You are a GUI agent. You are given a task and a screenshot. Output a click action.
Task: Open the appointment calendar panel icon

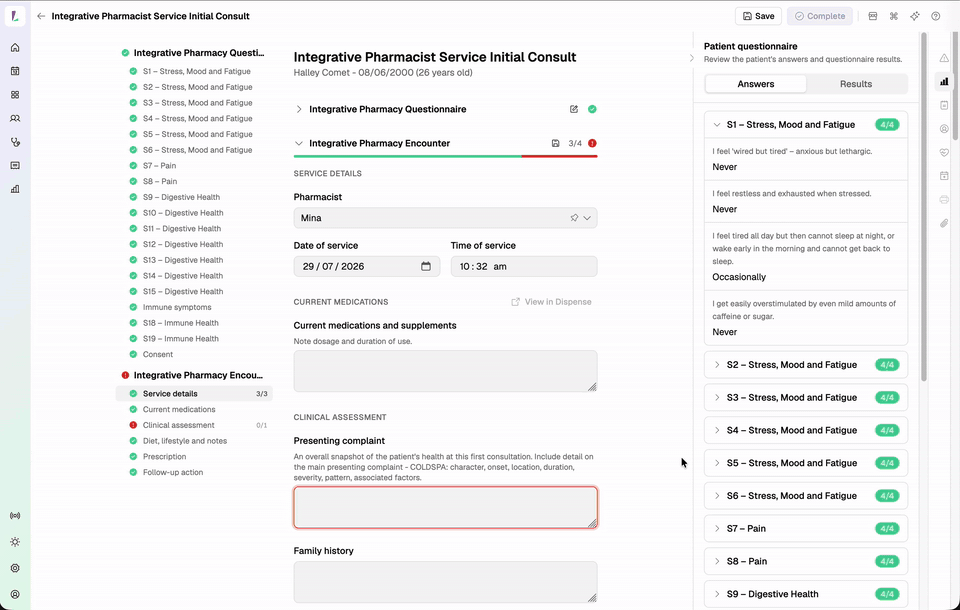[x=944, y=176]
